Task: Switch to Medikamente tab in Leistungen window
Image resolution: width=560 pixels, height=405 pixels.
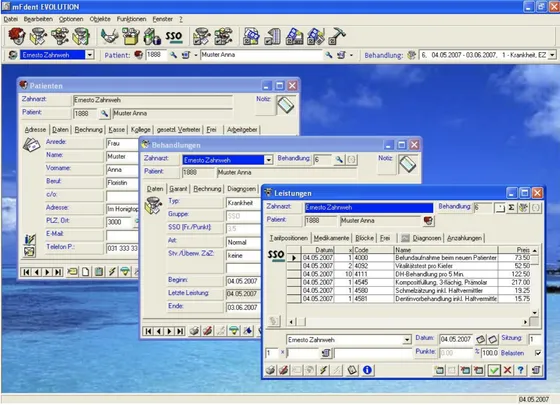Action: click(x=331, y=238)
